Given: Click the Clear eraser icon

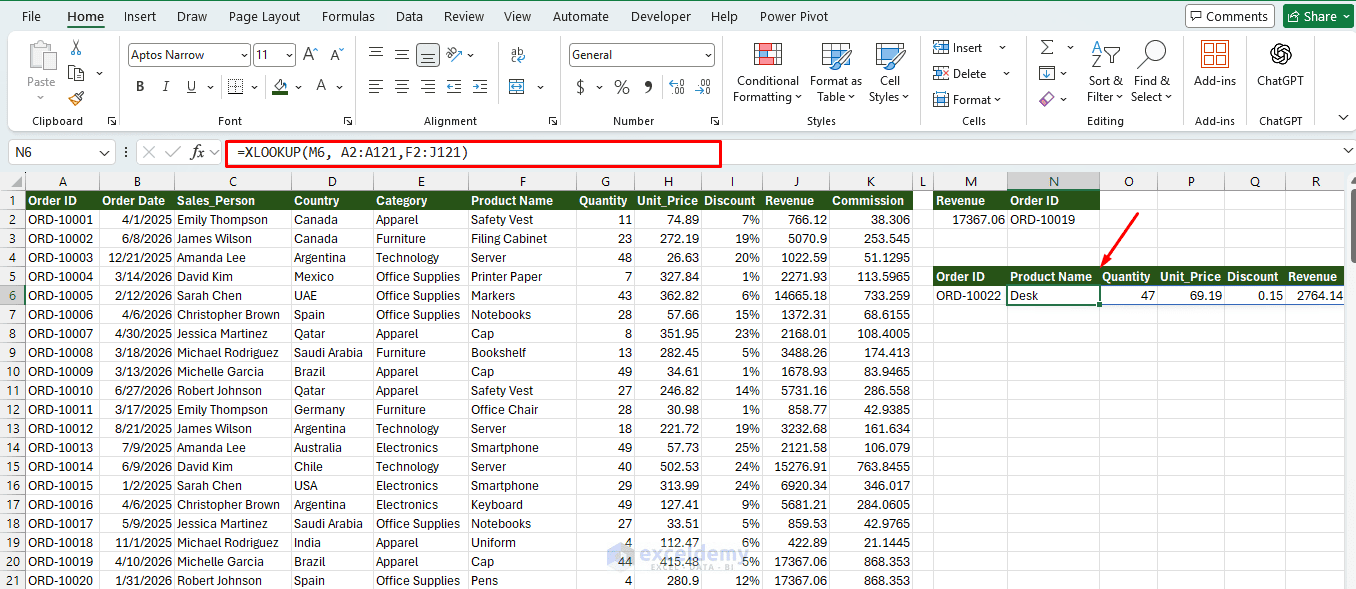Looking at the screenshot, I should tap(1046, 99).
